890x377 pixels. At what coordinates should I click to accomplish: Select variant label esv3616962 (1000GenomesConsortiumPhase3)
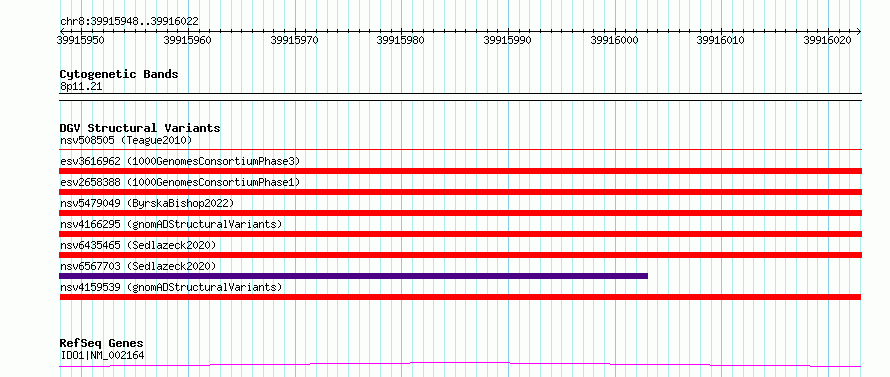(179, 161)
